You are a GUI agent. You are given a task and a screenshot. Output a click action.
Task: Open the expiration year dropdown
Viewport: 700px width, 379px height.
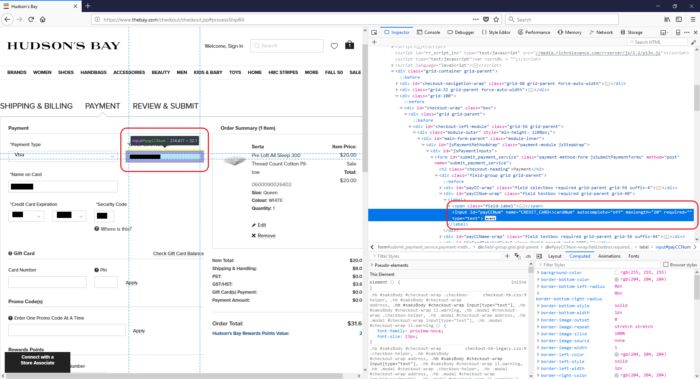(x=69, y=216)
